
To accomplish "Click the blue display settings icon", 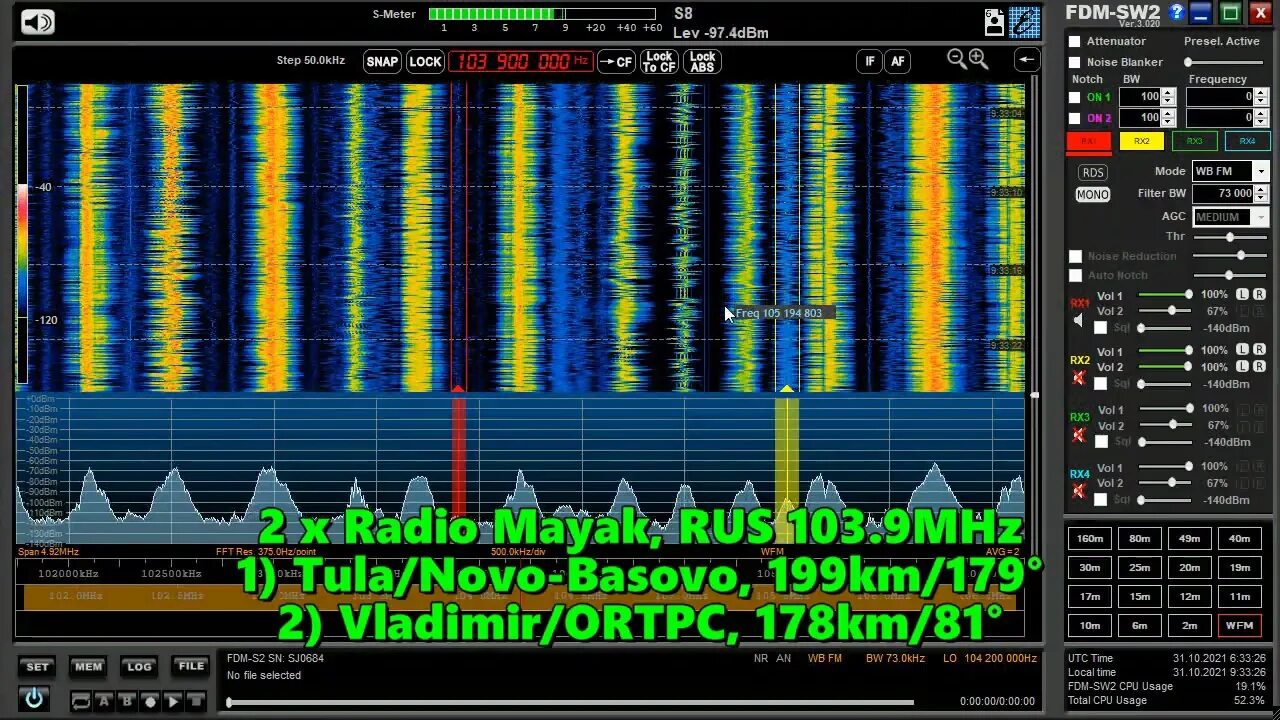I will tap(1025, 22).
